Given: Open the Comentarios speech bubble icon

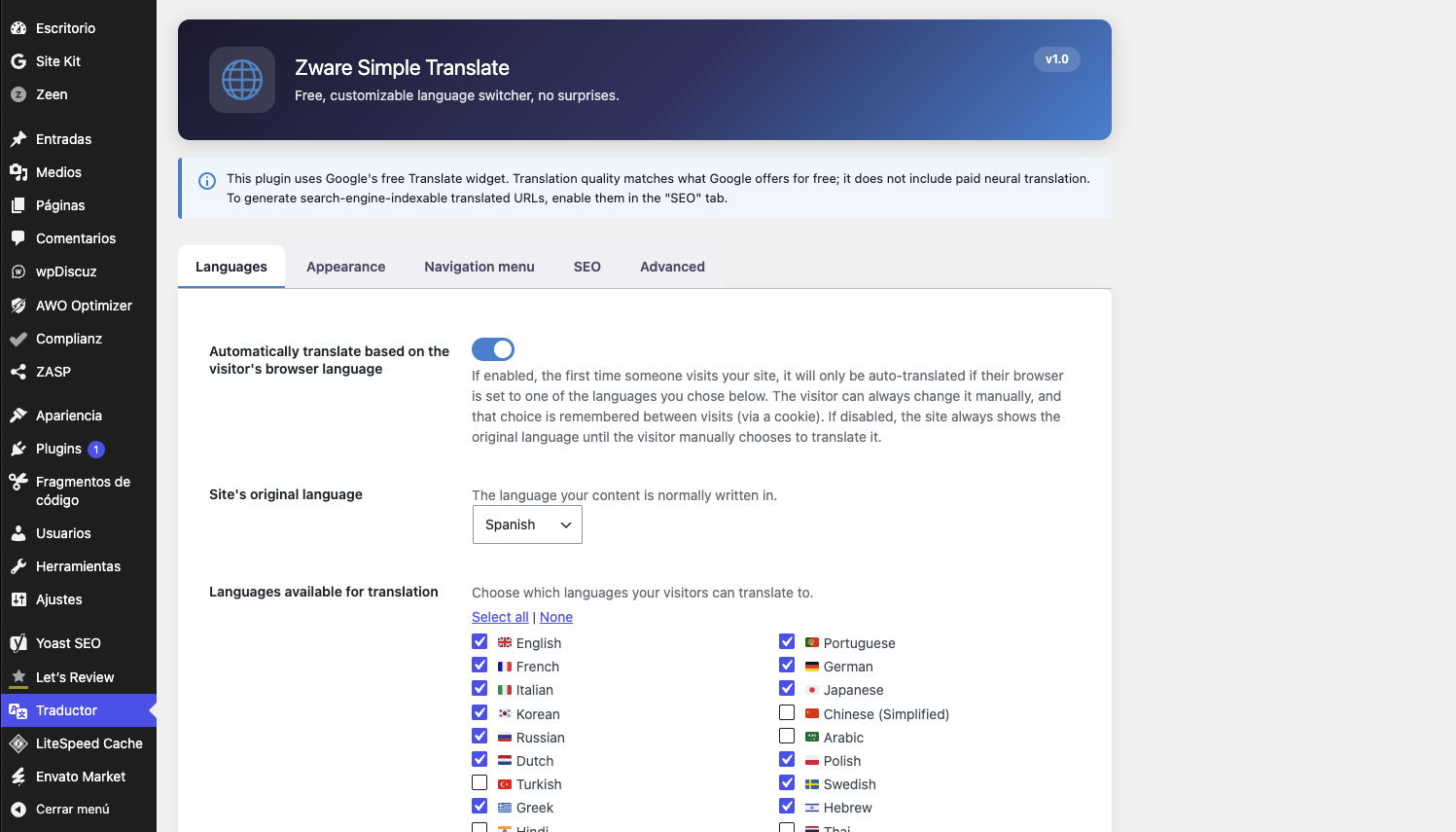Looking at the screenshot, I should pyautogui.click(x=18, y=238).
